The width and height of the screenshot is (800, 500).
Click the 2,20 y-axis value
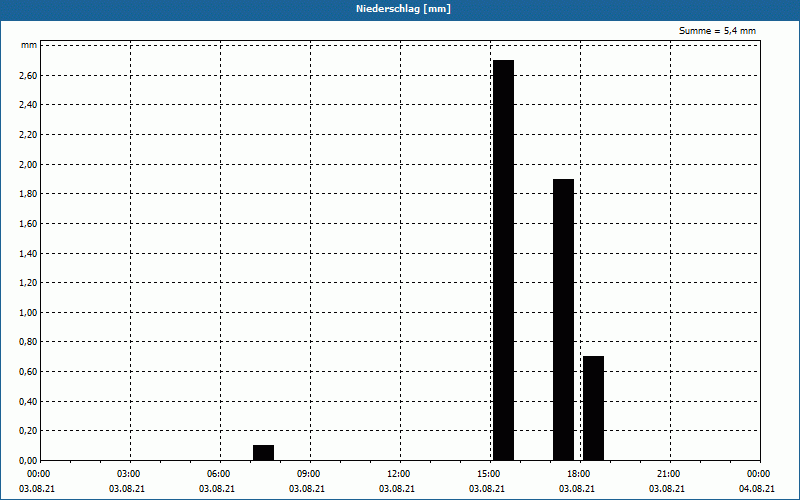click(28, 135)
